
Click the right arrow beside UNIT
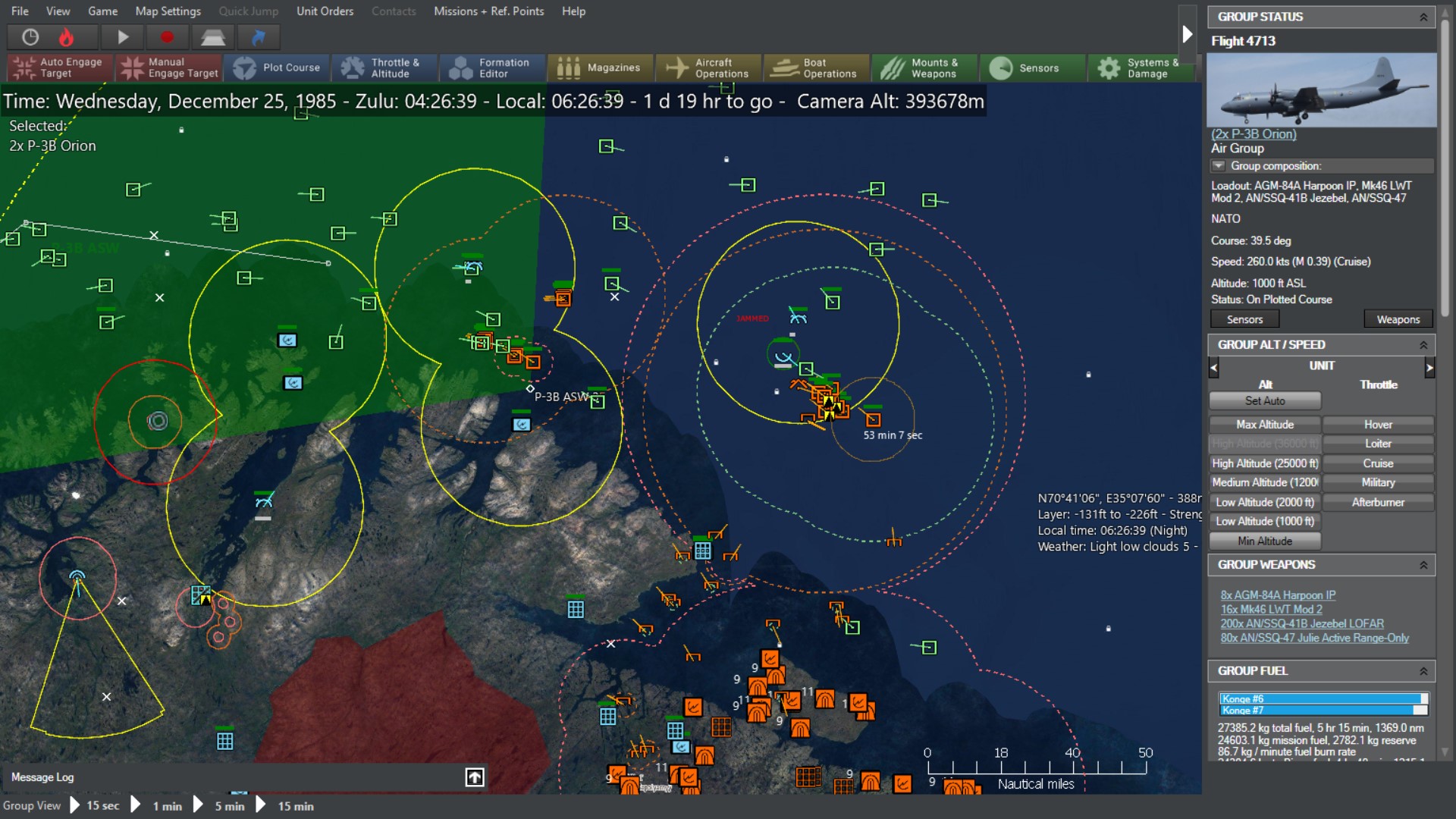(1429, 368)
